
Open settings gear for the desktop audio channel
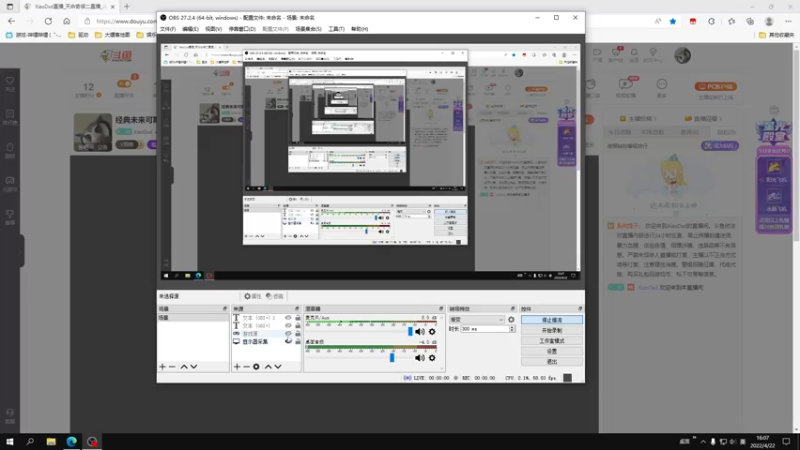tap(432, 358)
